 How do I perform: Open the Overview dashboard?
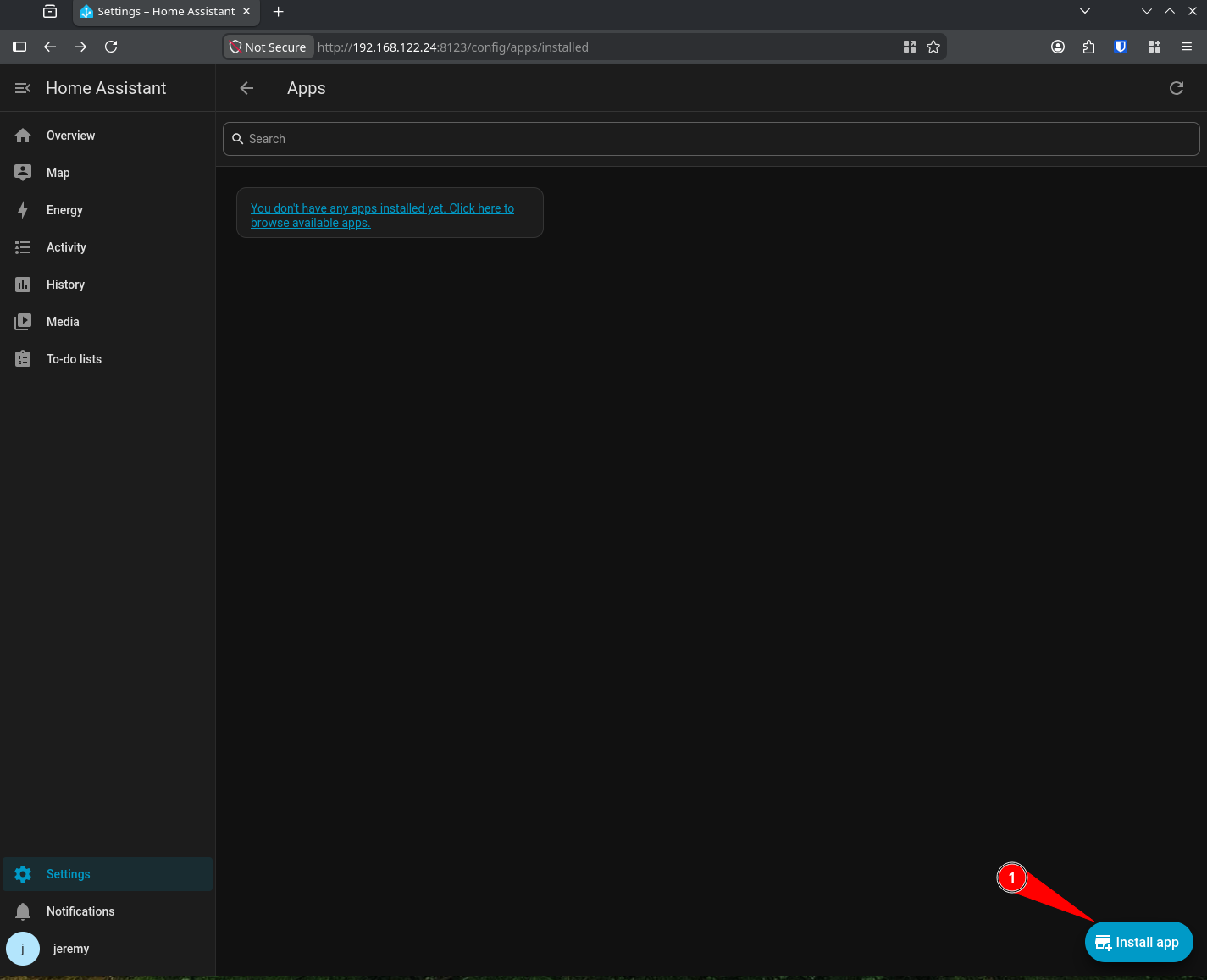108,136
